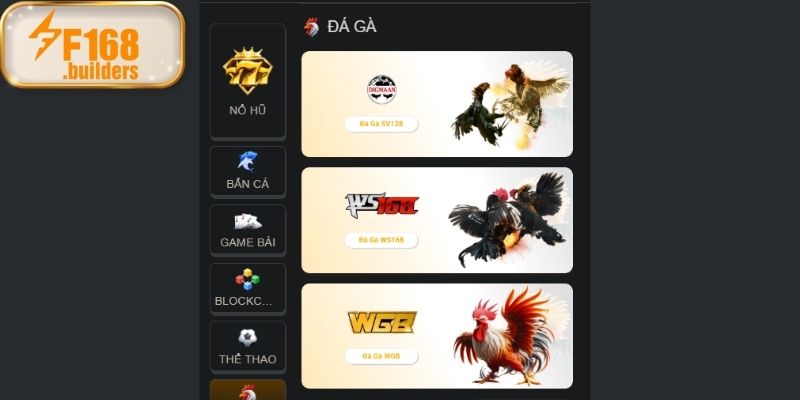Image resolution: width=800 pixels, height=400 pixels.
Task: Click the highlighted rooster category icon
Action: tap(247, 392)
